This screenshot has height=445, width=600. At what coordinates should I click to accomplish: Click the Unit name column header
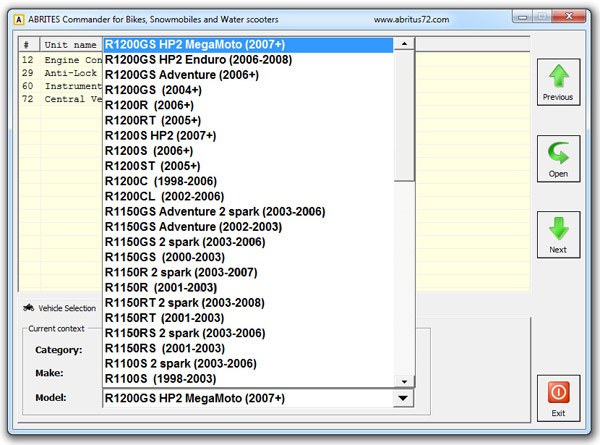(70, 45)
